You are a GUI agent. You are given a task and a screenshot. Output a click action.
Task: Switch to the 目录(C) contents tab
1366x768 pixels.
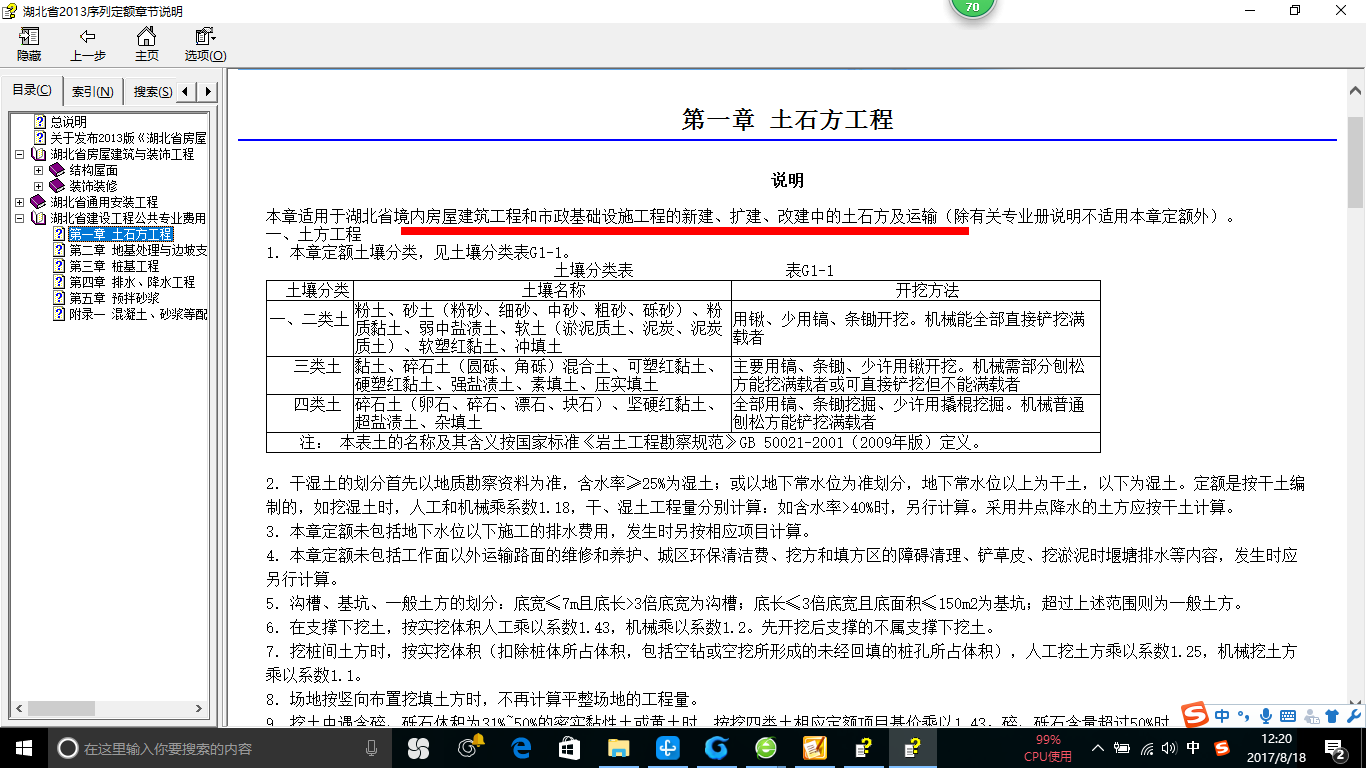pyautogui.click(x=32, y=91)
